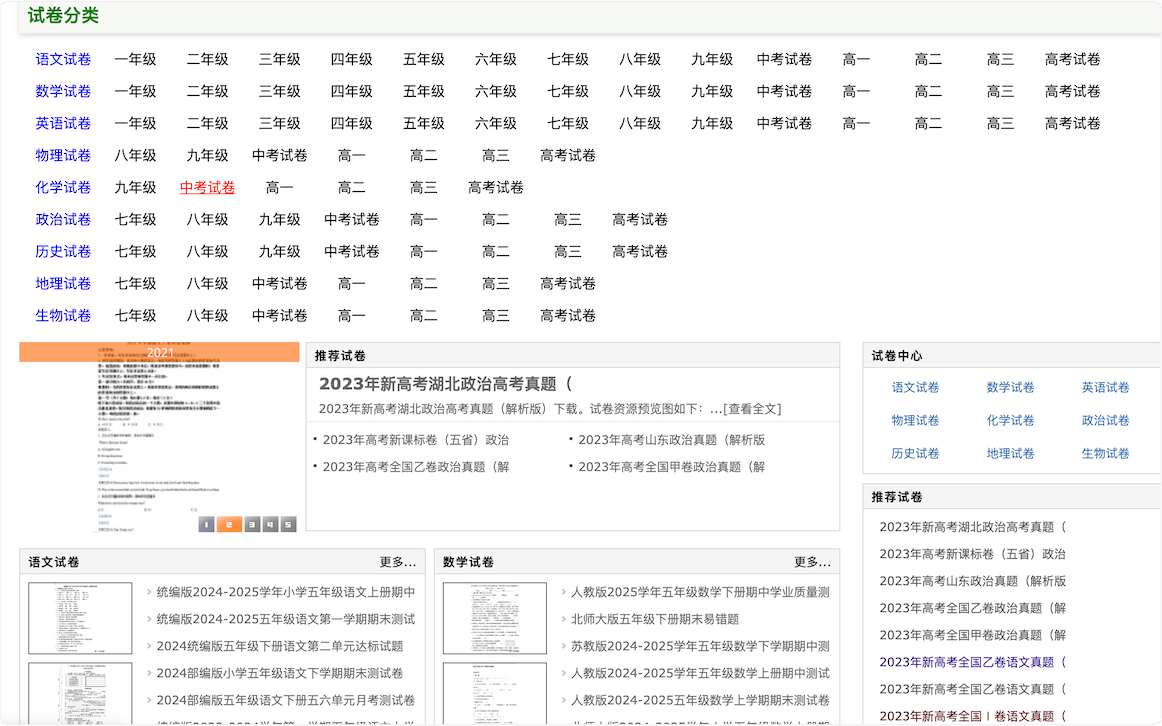The width and height of the screenshot is (1162, 726).
Task: Click 更多... in the 语文试卷 panel
Action: click(x=398, y=562)
